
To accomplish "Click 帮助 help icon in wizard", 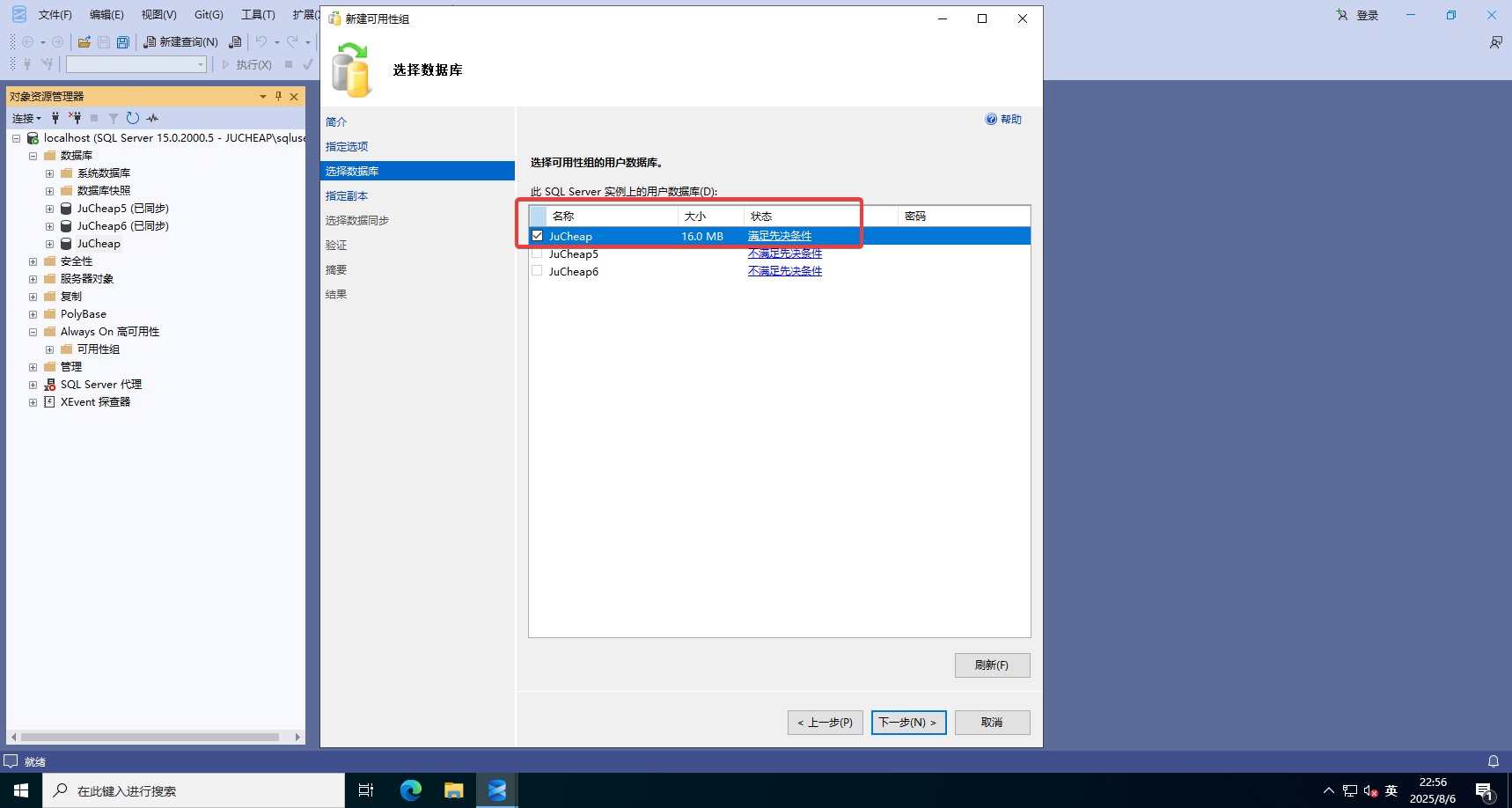I will point(991,119).
